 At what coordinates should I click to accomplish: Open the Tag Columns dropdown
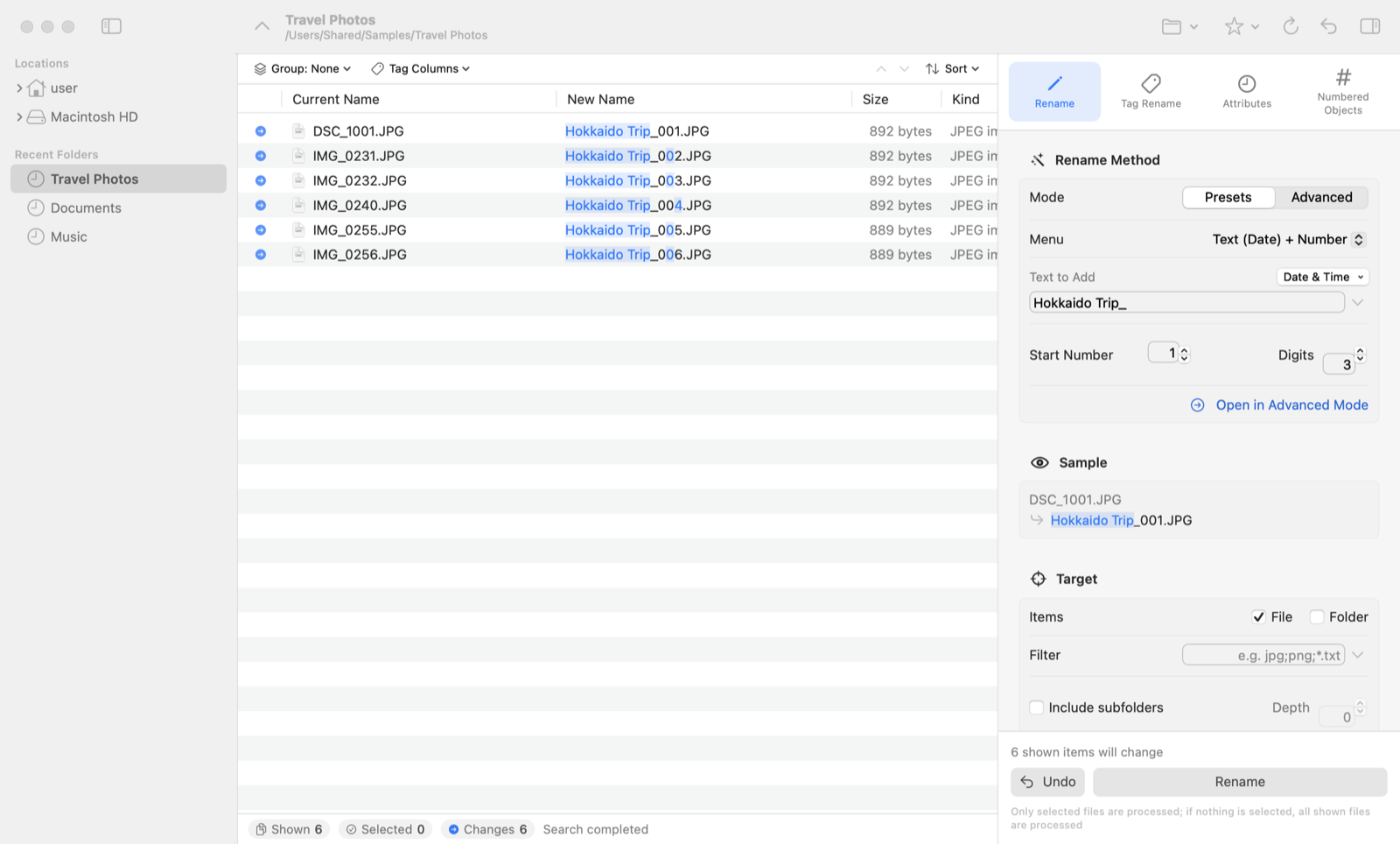[421, 68]
